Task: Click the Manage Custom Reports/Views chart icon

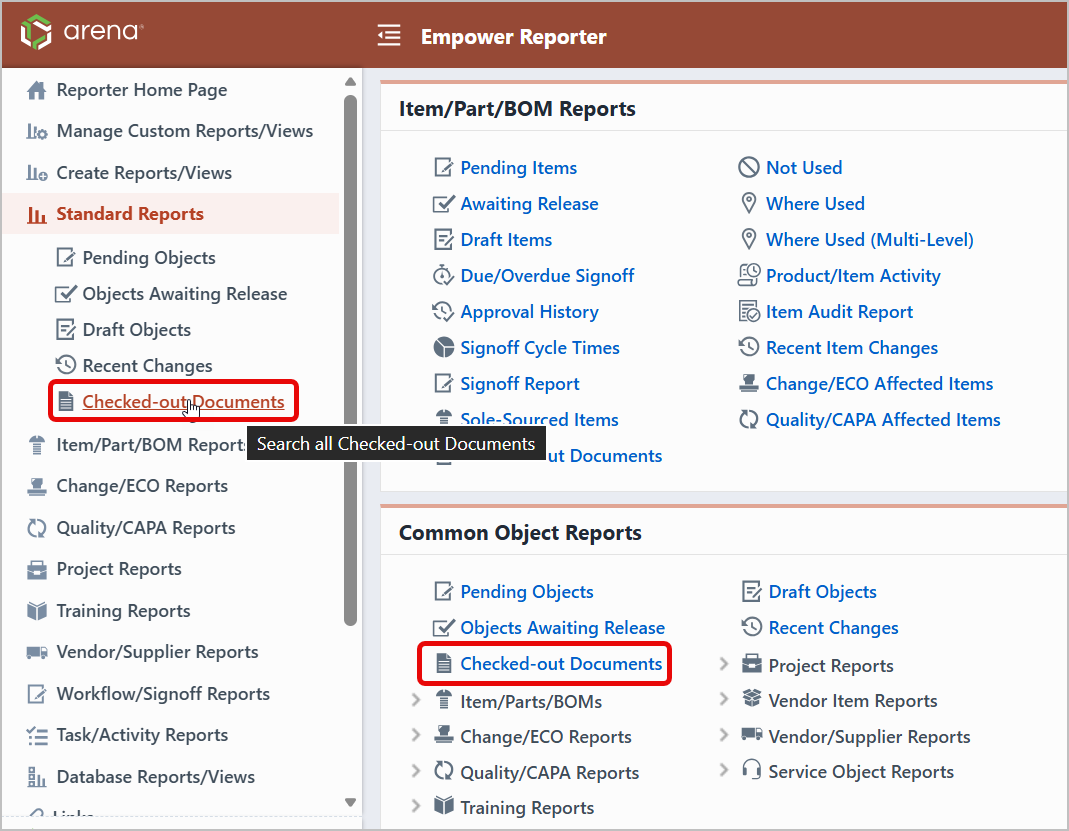Action: click(37, 131)
